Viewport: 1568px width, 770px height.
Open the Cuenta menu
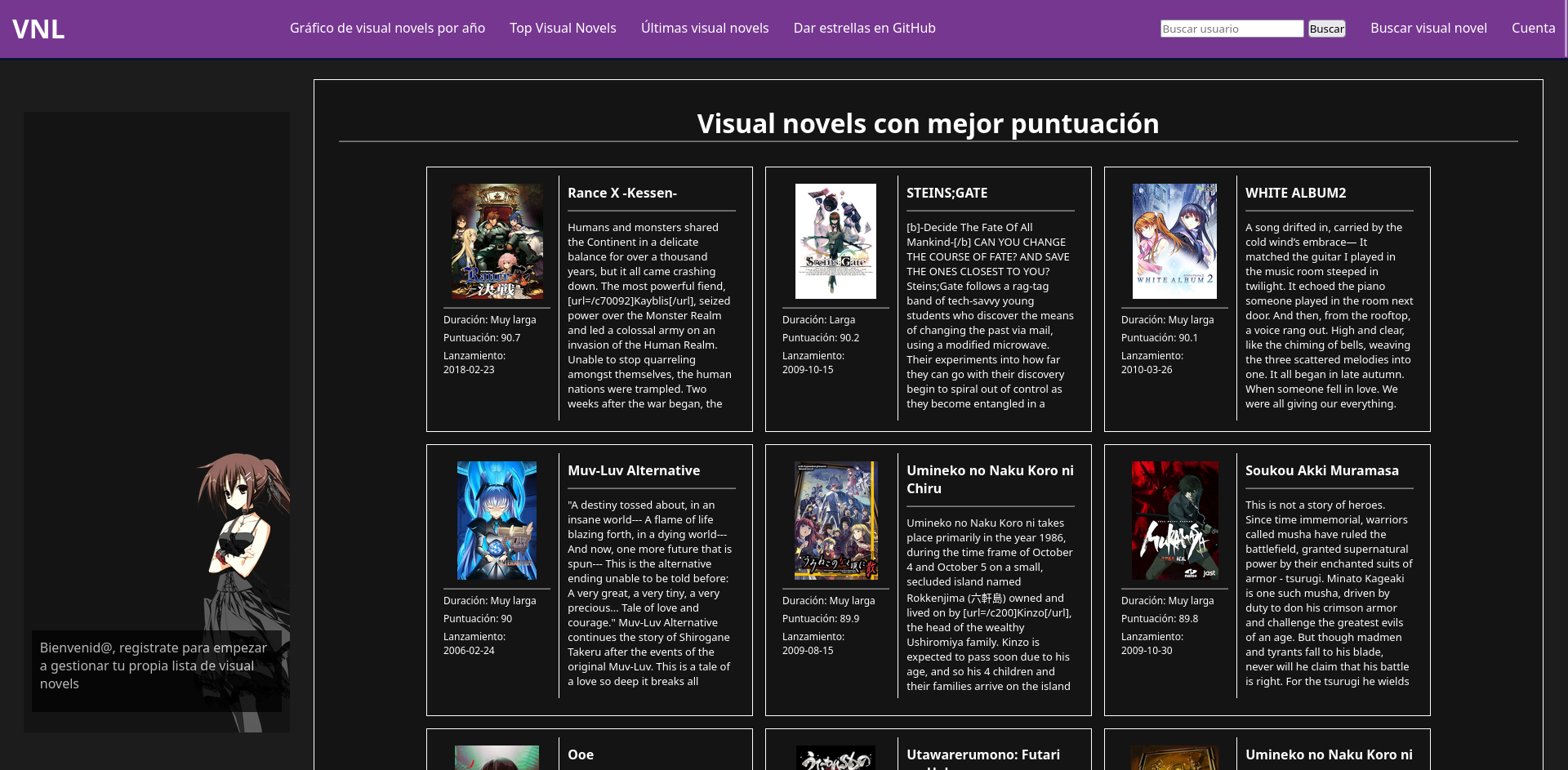(x=1533, y=29)
